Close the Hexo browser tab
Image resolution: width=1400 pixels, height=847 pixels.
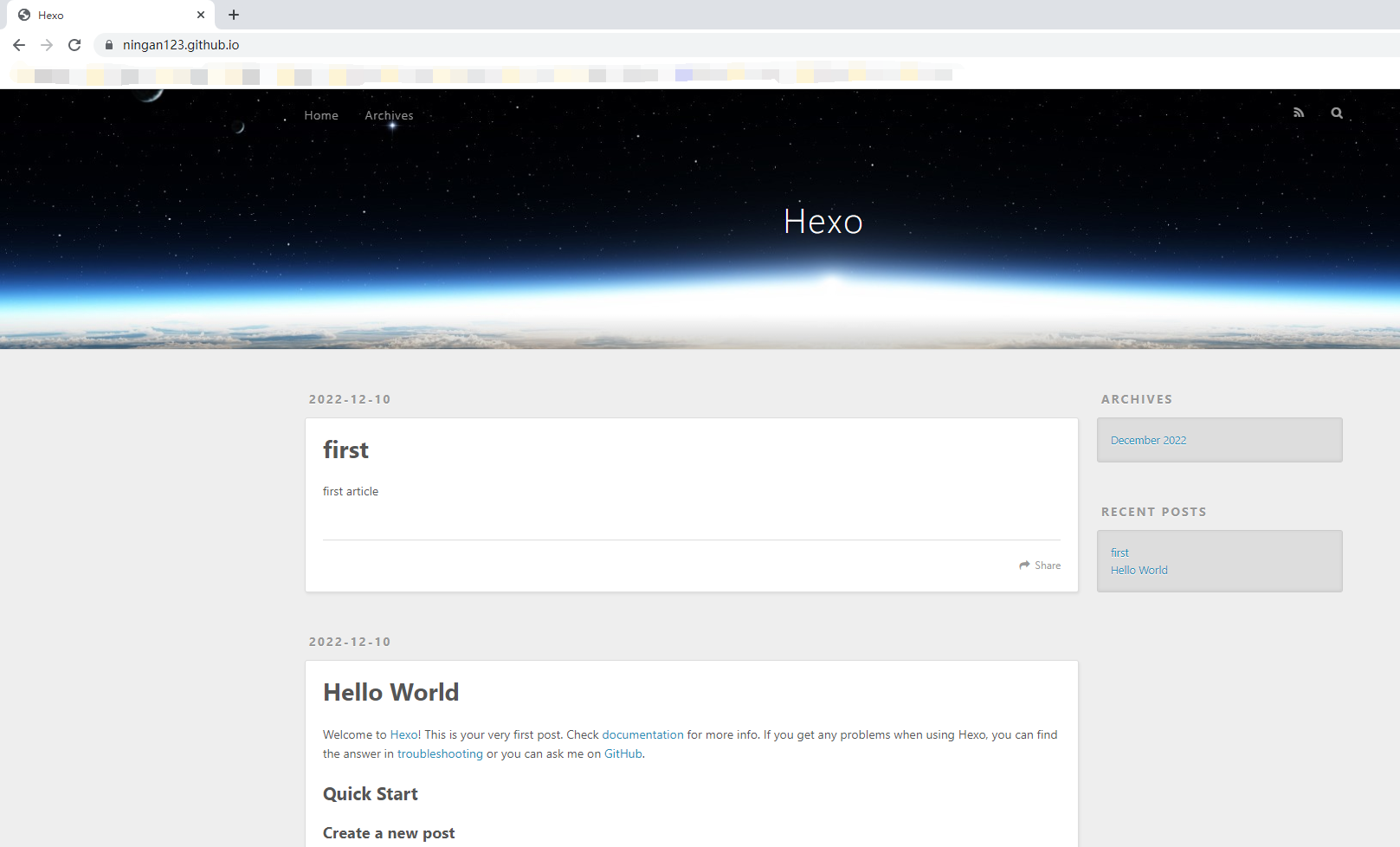[x=201, y=15]
